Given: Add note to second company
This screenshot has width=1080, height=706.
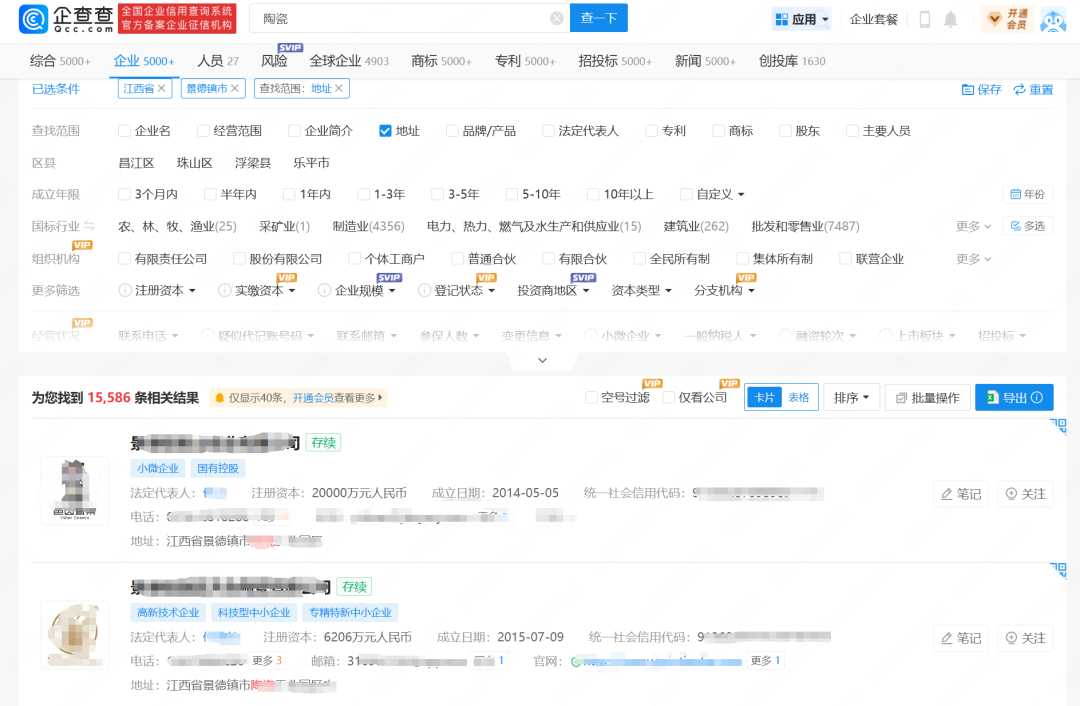Looking at the screenshot, I should (x=961, y=638).
